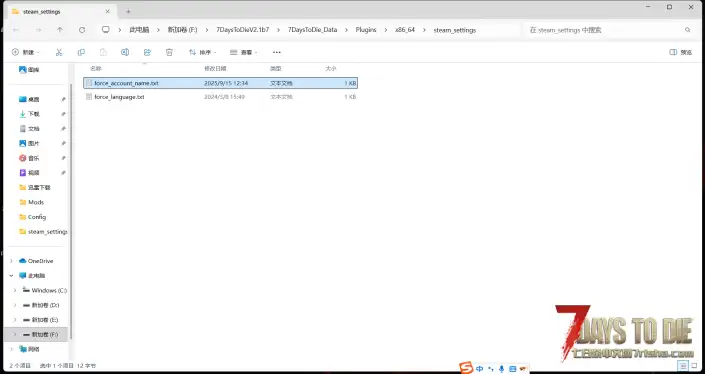This screenshot has width=705, height=374.
Task: Expand the OneDrive tree node
Action: tap(11, 261)
